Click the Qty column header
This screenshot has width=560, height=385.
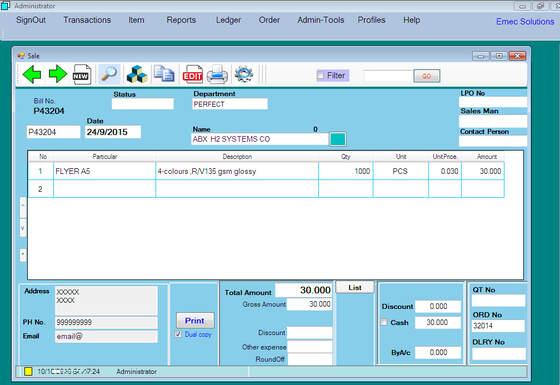[345, 156]
